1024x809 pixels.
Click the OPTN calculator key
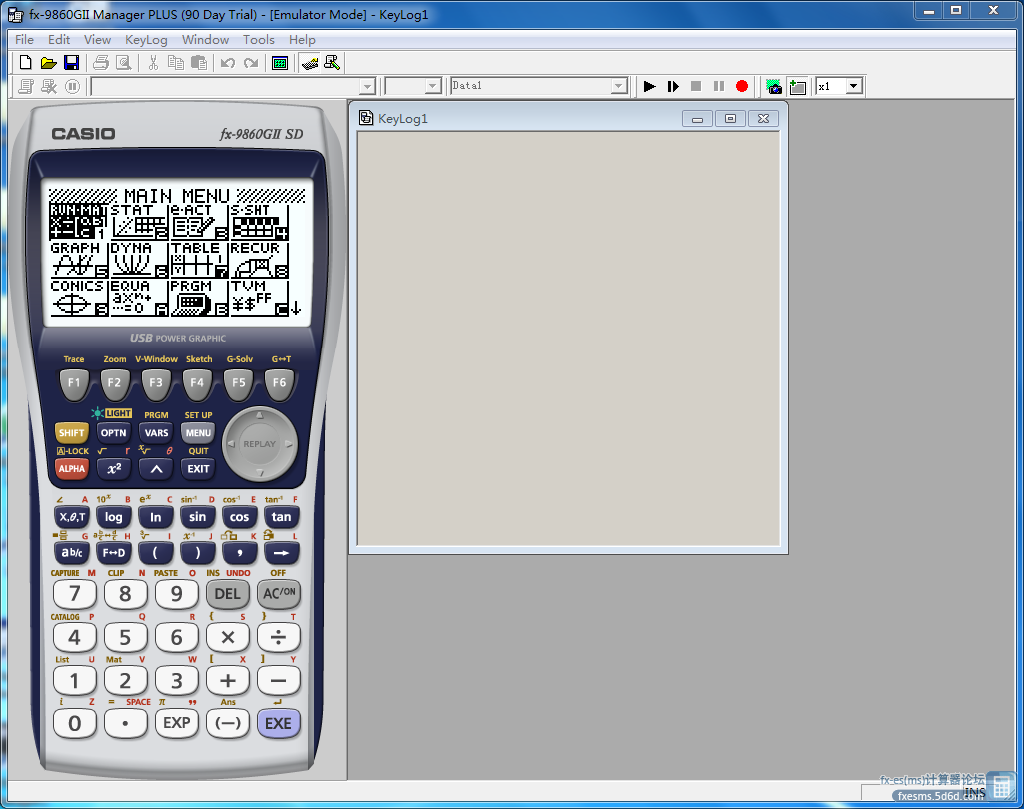tap(114, 432)
